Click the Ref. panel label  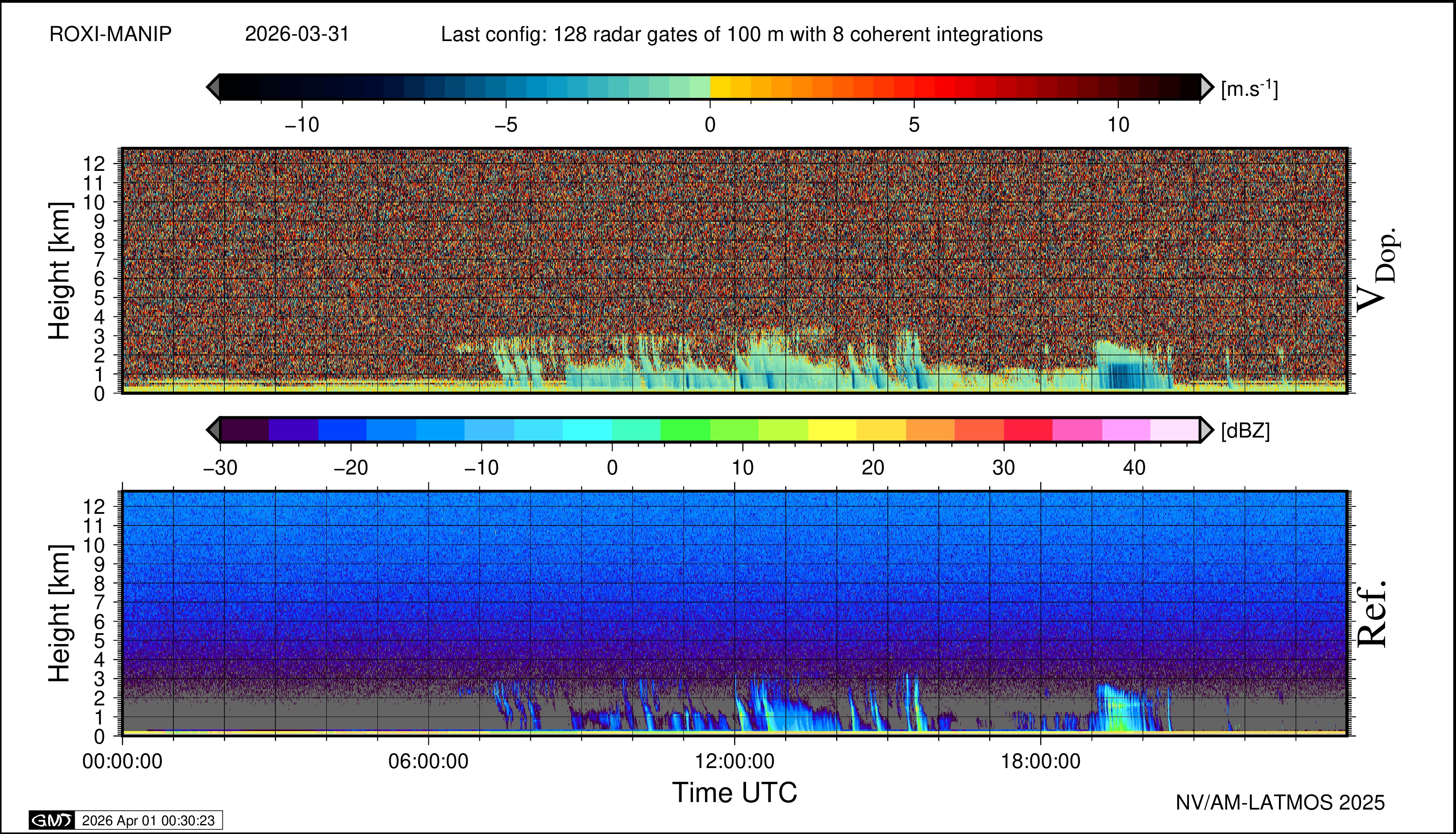[x=1372, y=614]
